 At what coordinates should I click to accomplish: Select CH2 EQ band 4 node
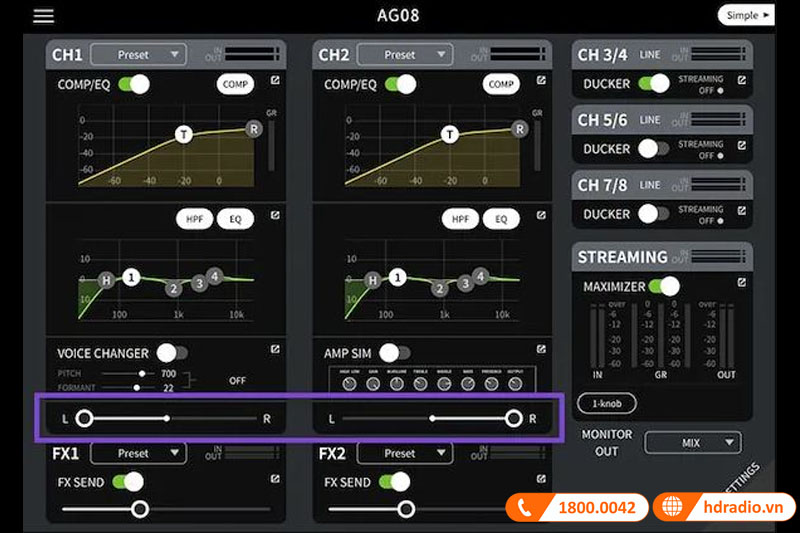480,276
